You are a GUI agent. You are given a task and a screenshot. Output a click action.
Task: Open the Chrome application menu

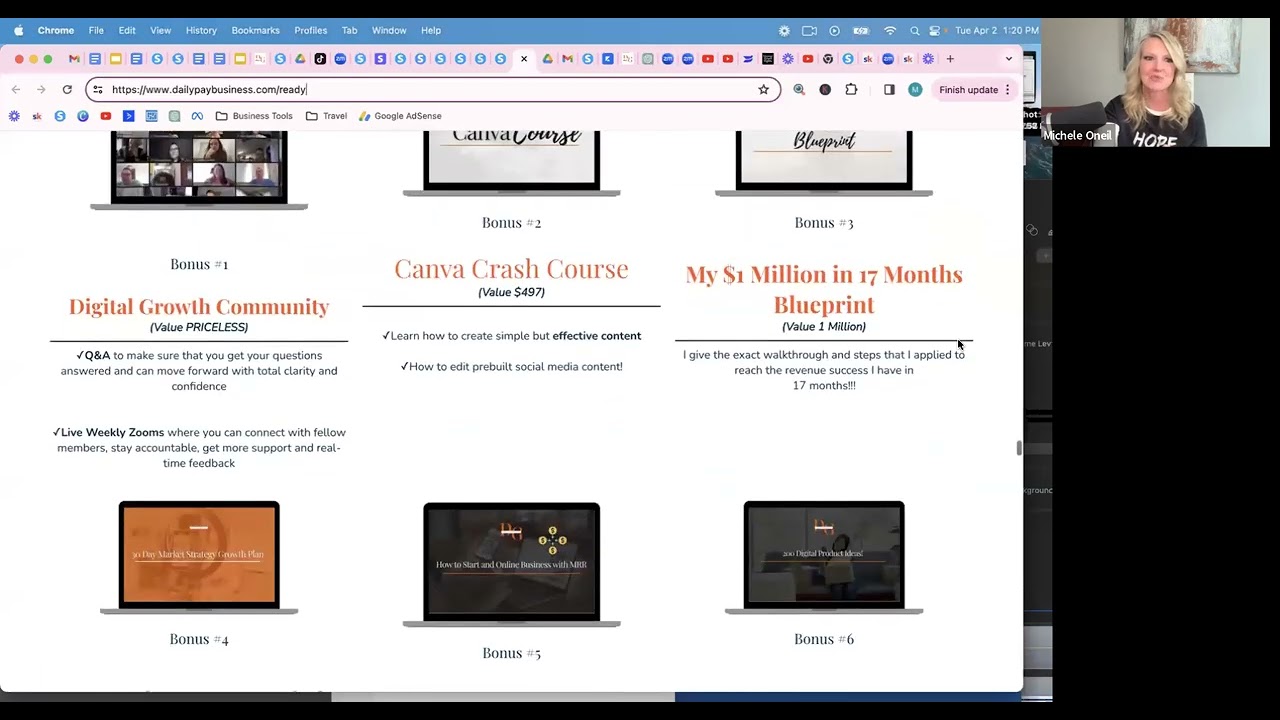(x=56, y=30)
